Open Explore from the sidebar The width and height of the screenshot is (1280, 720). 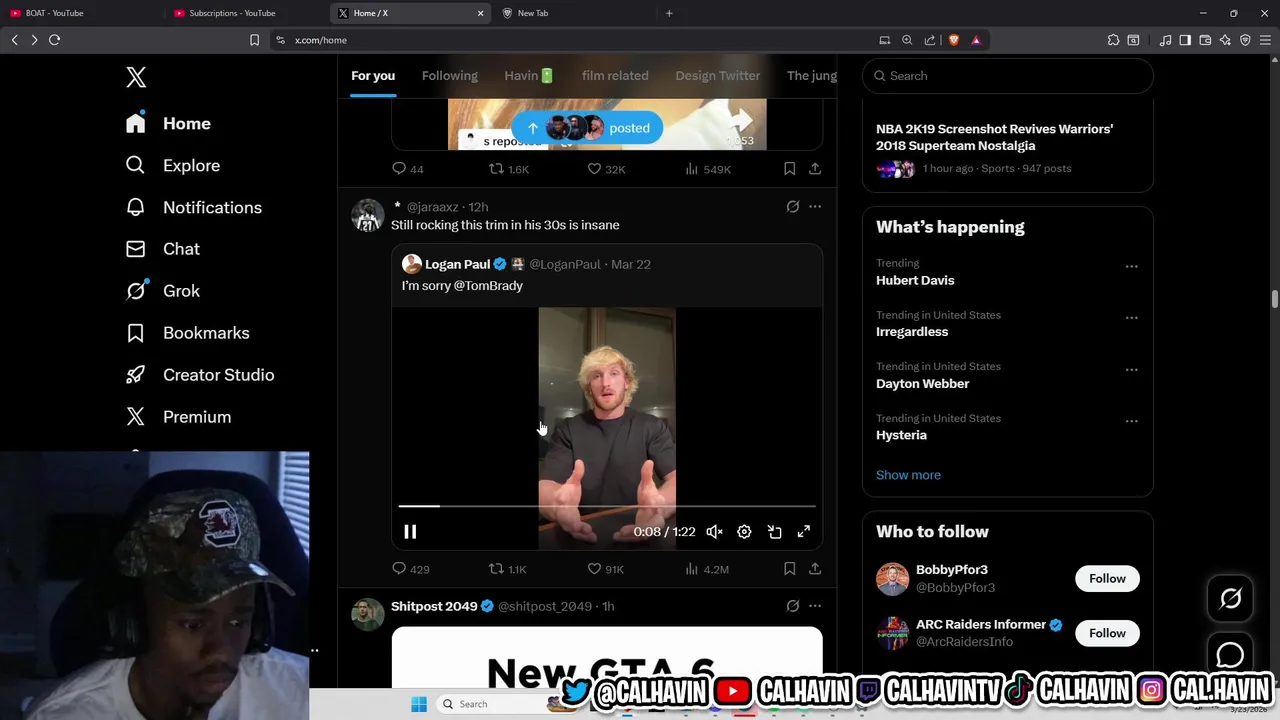172,165
